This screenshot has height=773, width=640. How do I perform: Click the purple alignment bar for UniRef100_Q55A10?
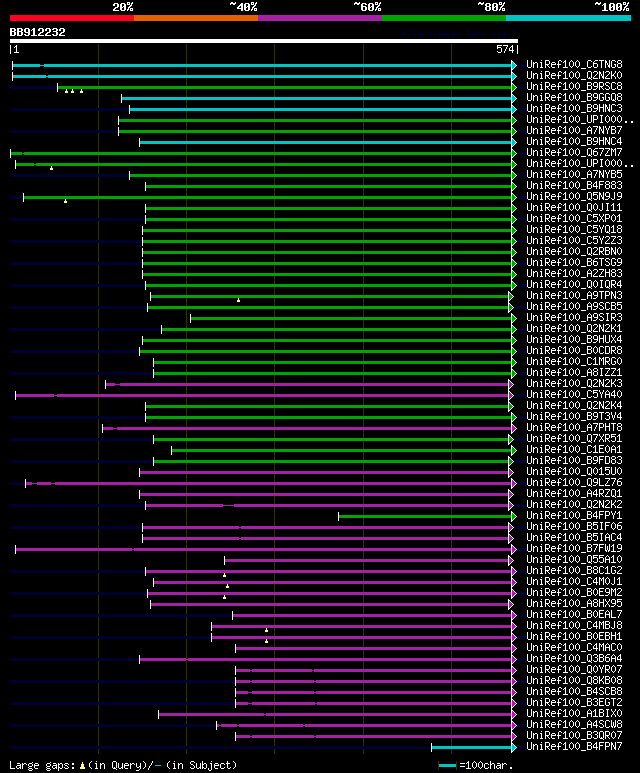tap(367, 561)
